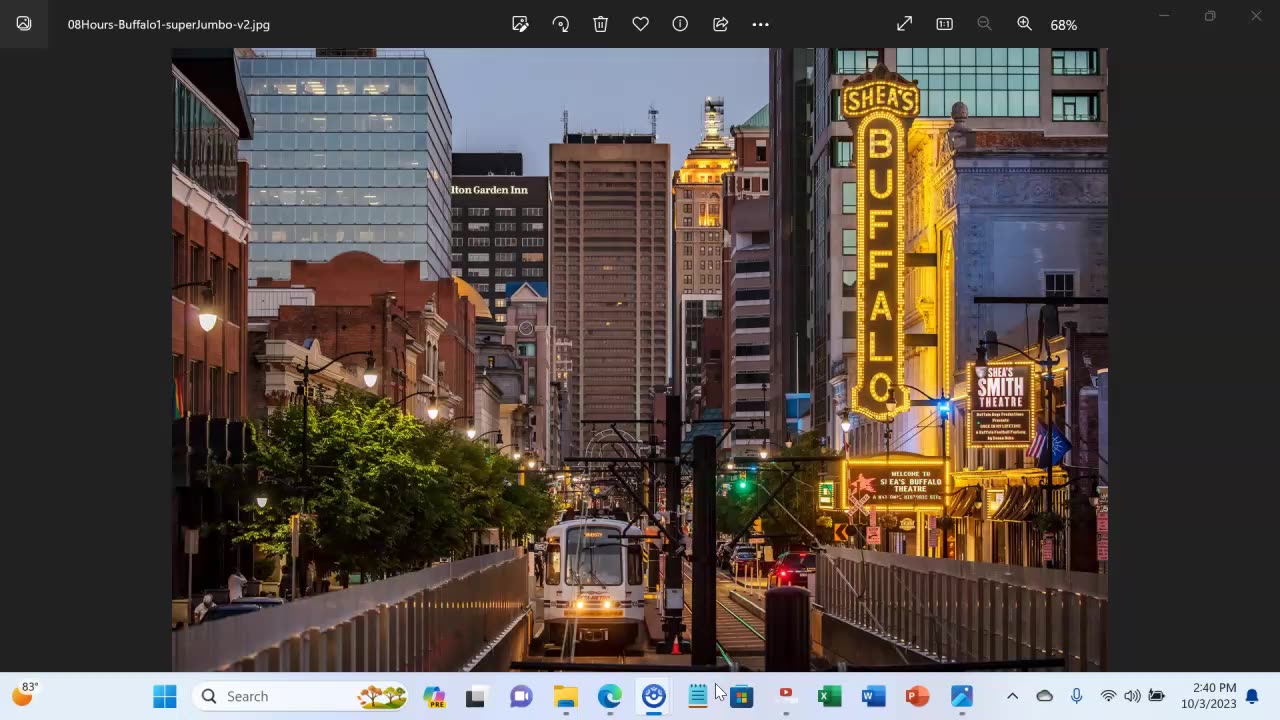Open the share icon in toolbar
This screenshot has width=1280, height=720.
click(720, 24)
